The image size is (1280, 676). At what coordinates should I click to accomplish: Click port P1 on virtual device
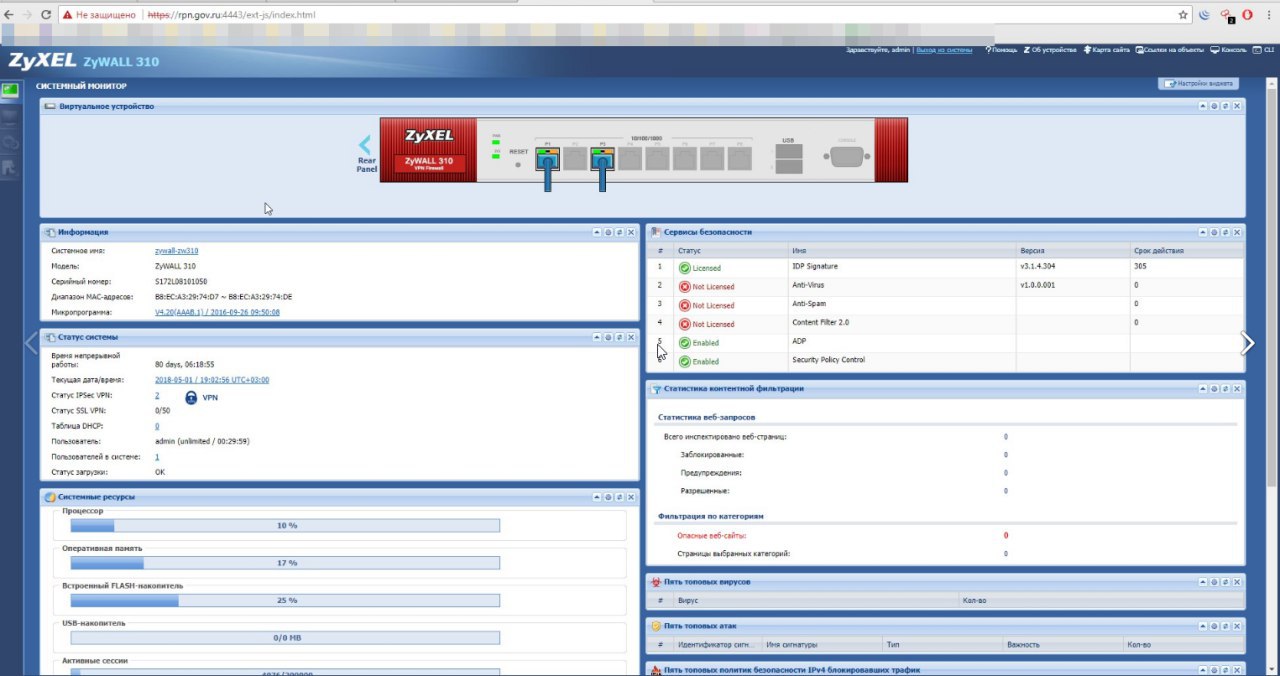(547, 158)
